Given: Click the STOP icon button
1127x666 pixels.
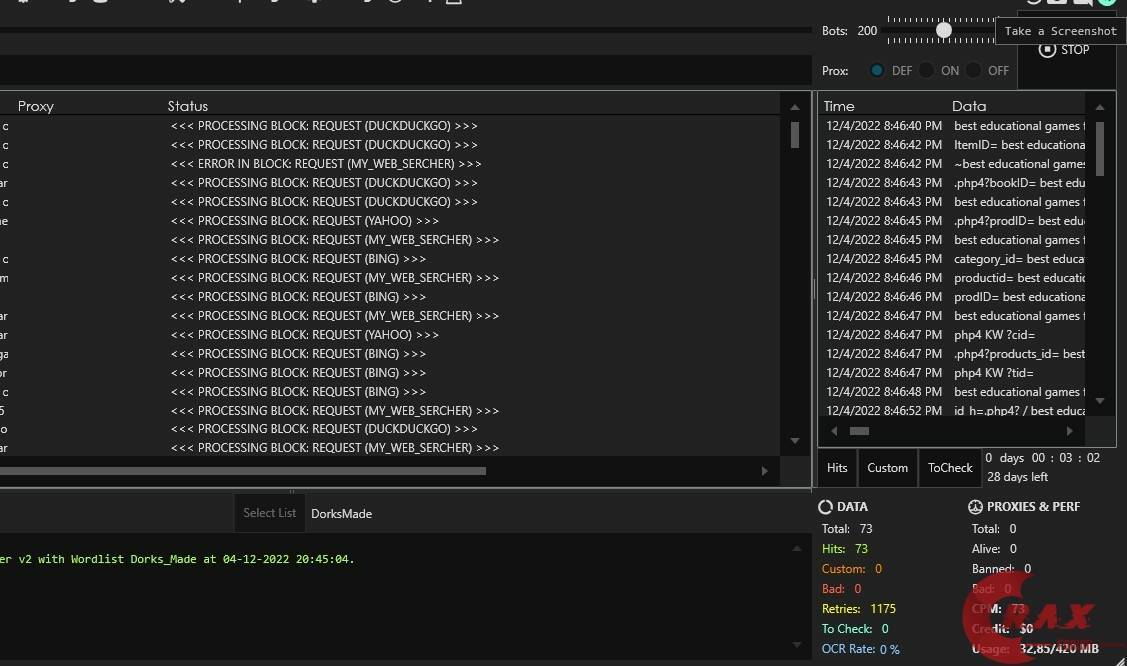Looking at the screenshot, I should coord(1047,50).
